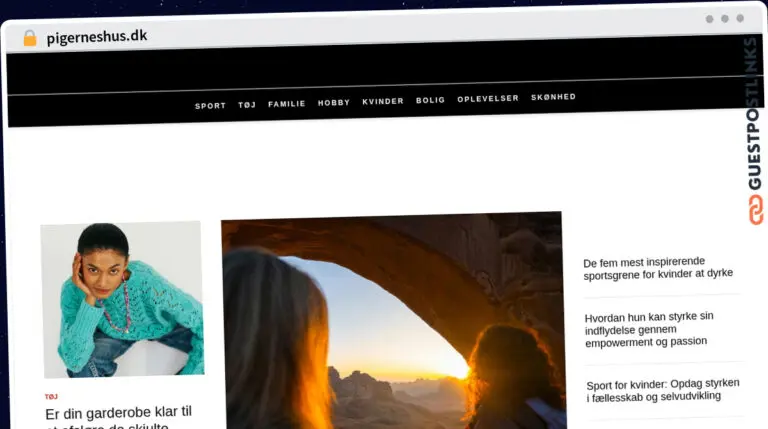Open 'Hvordan hun kan styrke sin indflydelse' article
This screenshot has height=429, width=768.
click(x=649, y=329)
